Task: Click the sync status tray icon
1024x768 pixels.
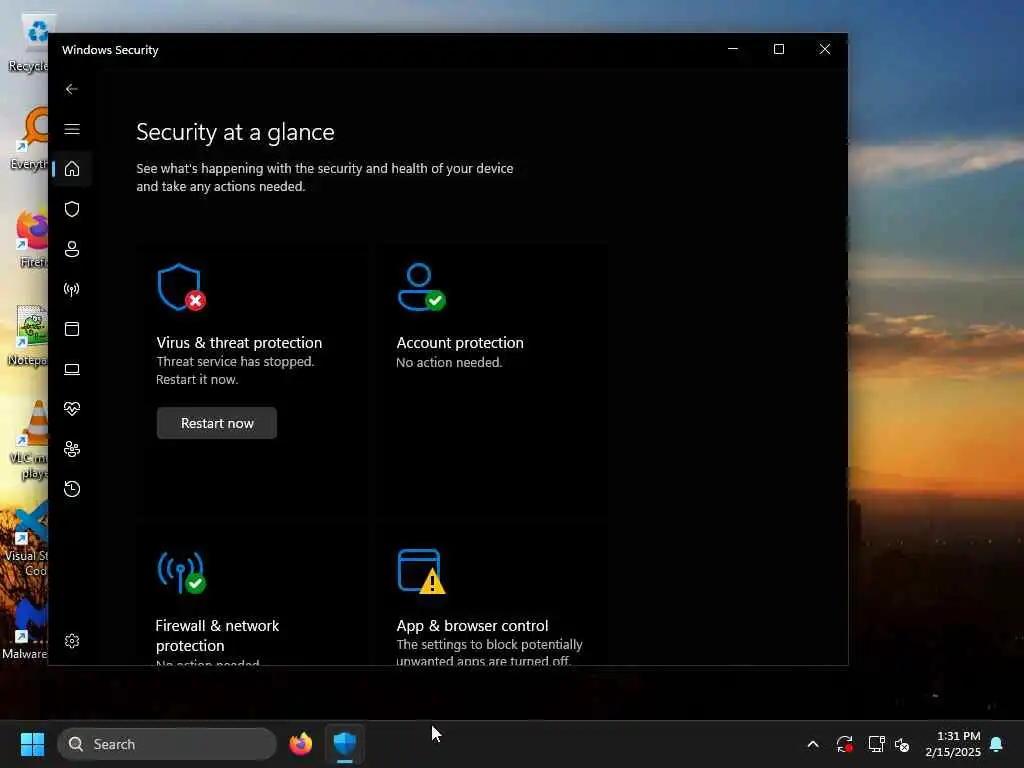Action: [844, 744]
